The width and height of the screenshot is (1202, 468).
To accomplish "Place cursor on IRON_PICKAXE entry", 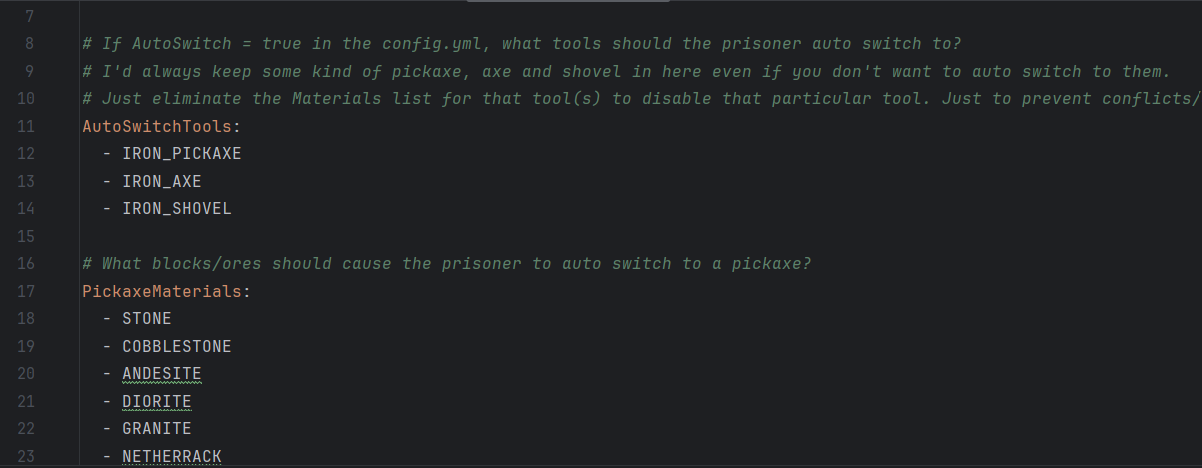I will point(182,154).
